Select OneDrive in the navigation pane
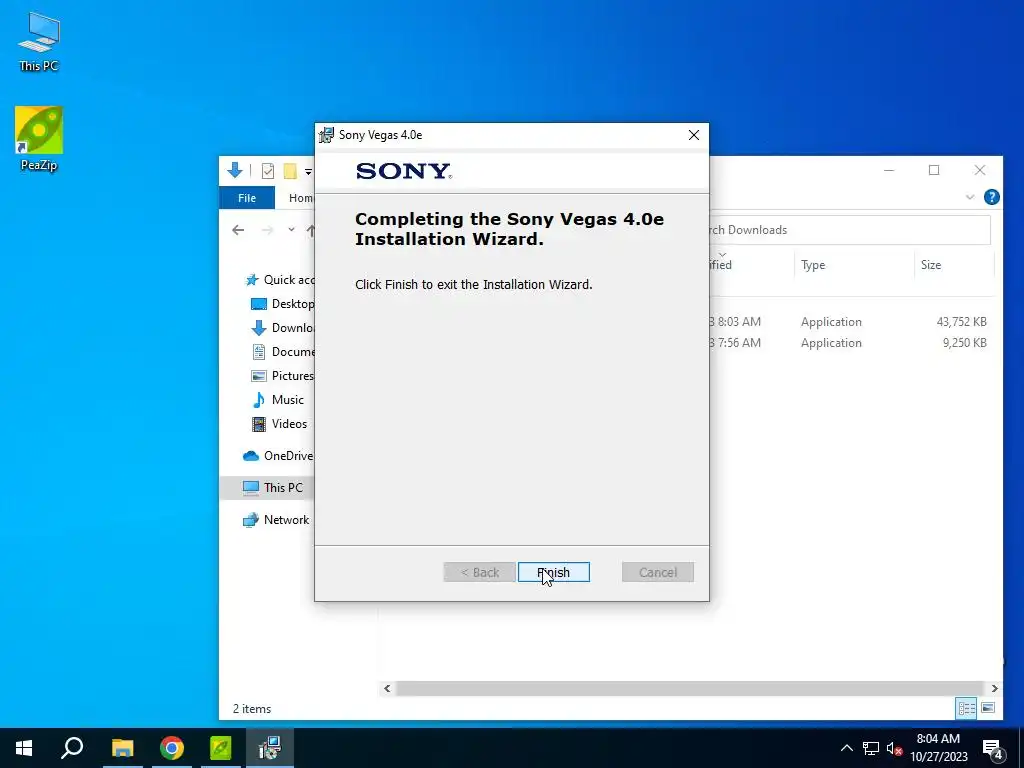This screenshot has width=1024, height=768. click(278, 456)
